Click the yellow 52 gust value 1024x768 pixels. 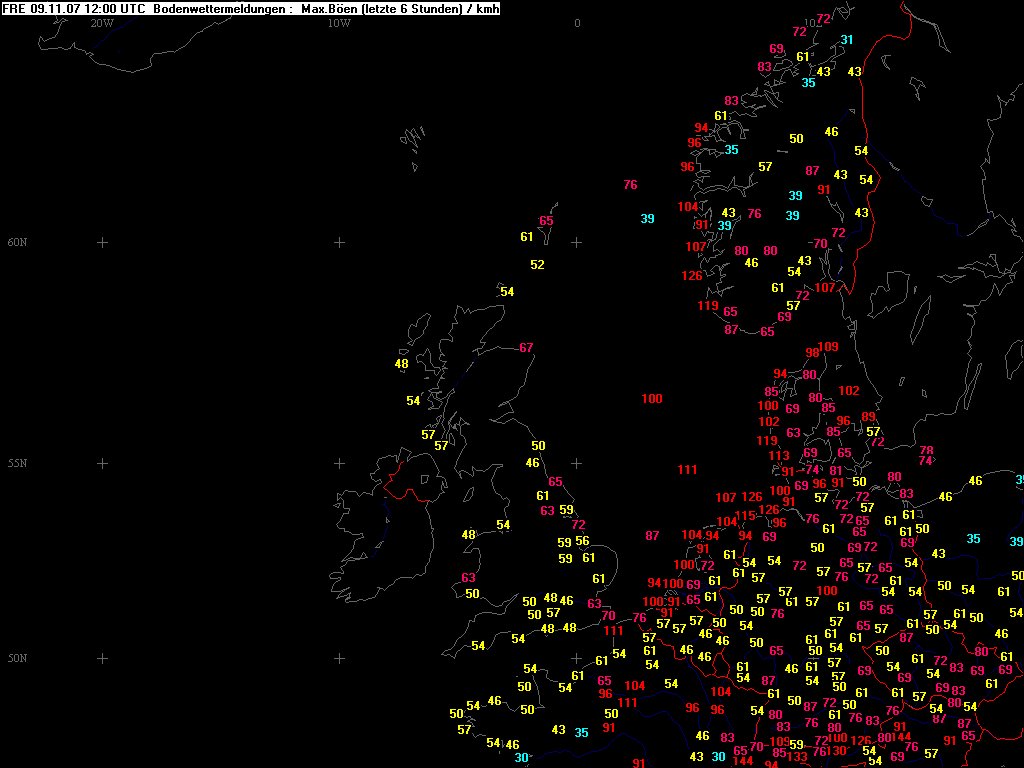coord(538,265)
